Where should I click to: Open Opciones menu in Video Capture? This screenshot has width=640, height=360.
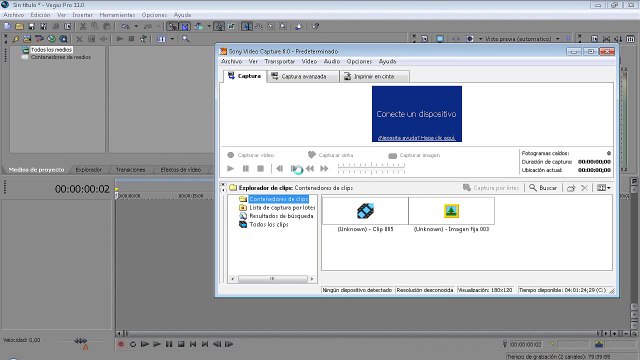tap(359, 61)
